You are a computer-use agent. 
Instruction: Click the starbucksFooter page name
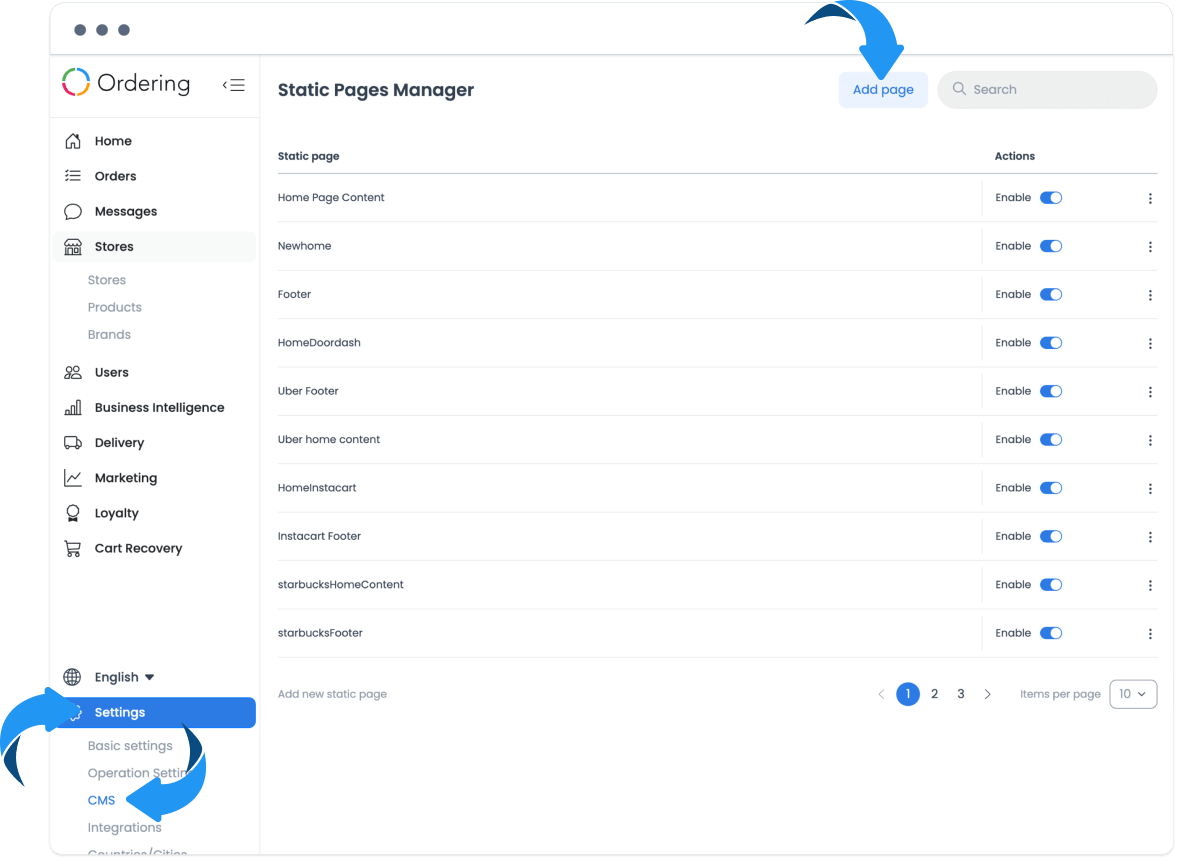coord(321,633)
